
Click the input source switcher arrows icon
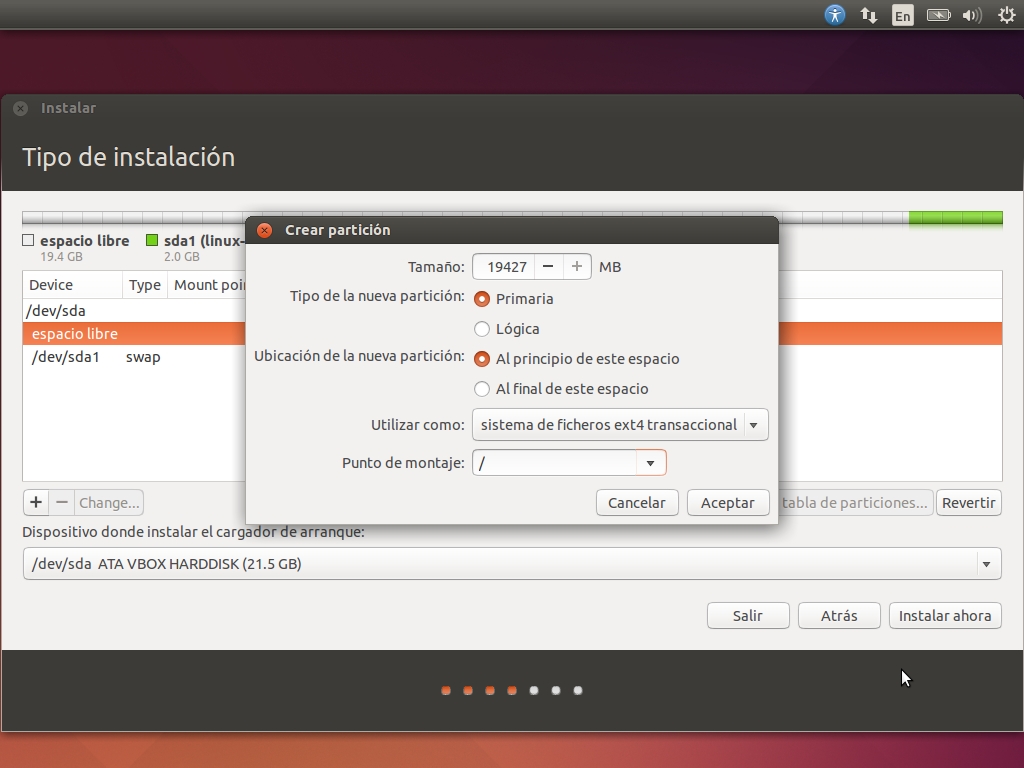(x=868, y=15)
